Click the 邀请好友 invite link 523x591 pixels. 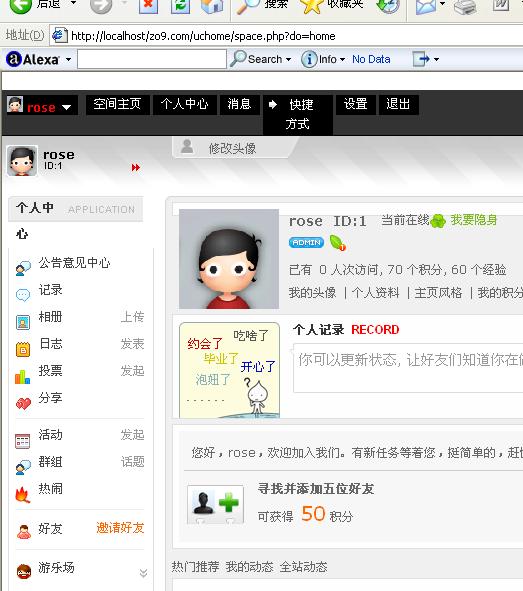pyautogui.click(x=120, y=527)
